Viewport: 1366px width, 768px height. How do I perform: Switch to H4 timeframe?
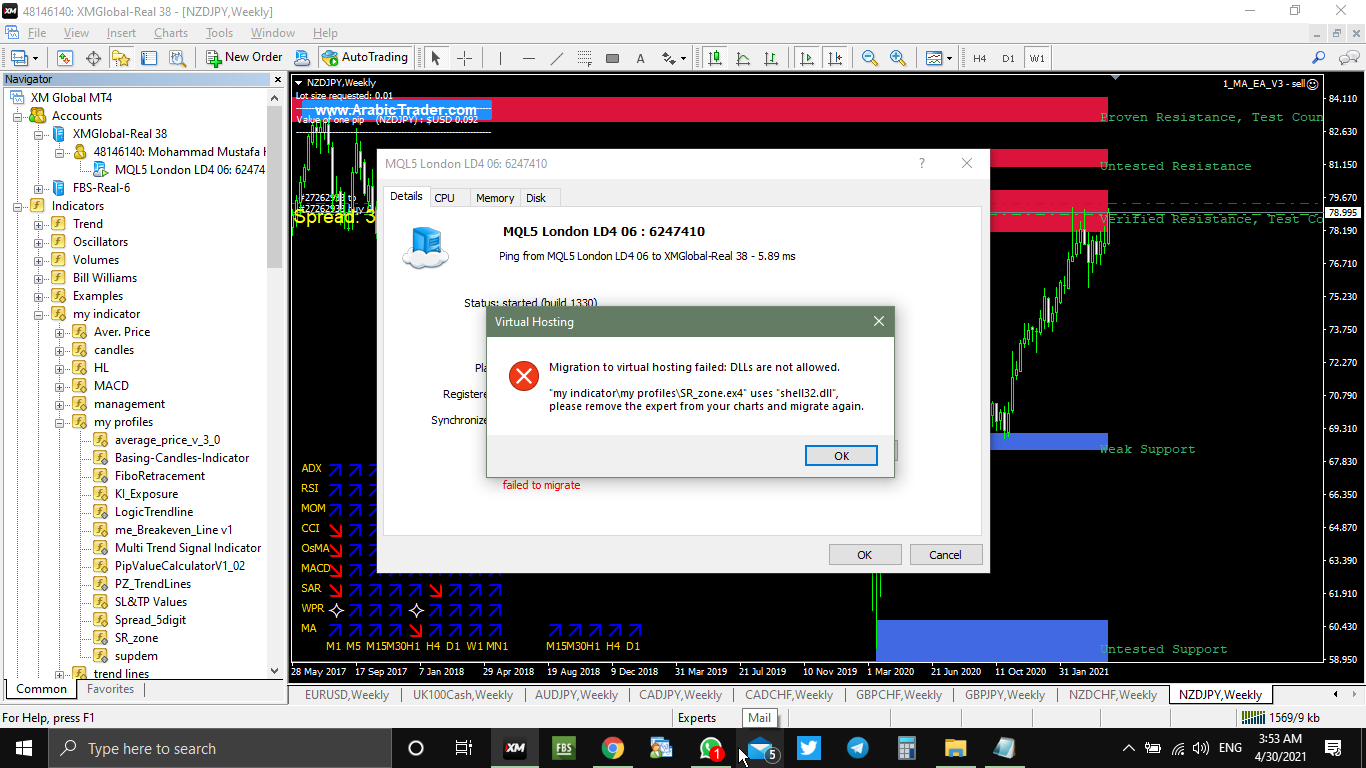tap(979, 58)
